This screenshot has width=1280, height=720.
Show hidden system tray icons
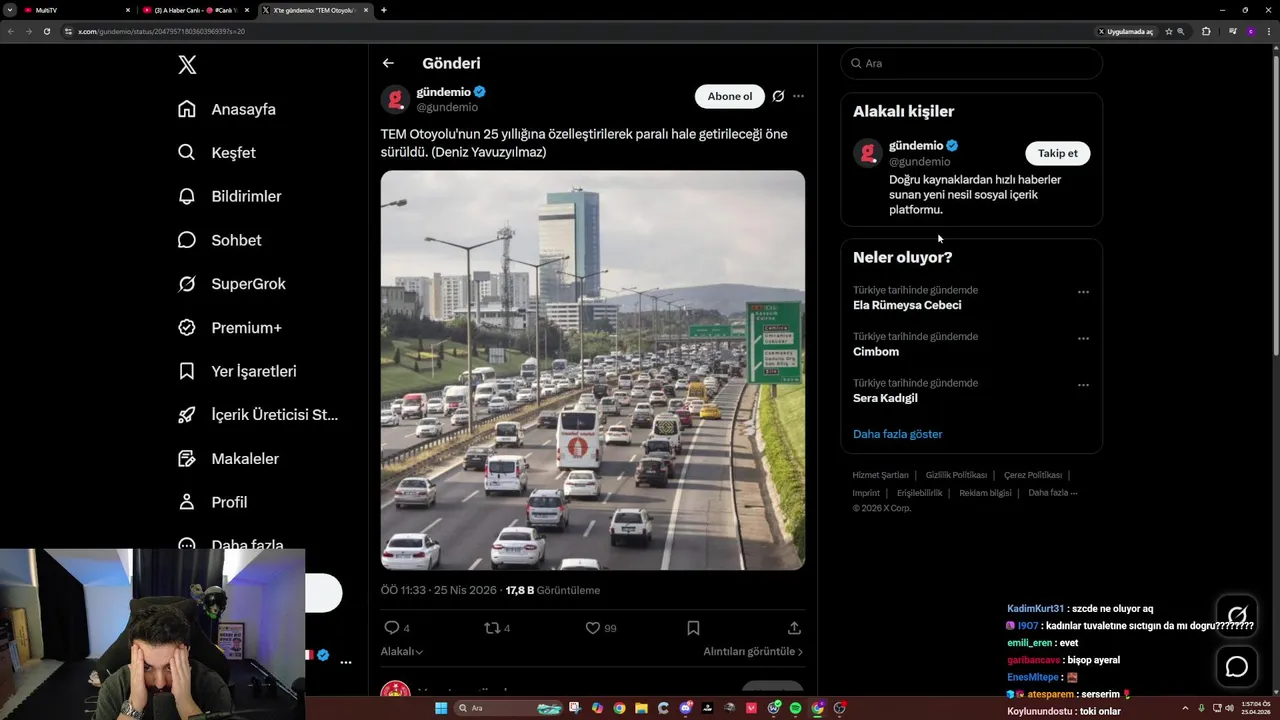[x=1186, y=708]
